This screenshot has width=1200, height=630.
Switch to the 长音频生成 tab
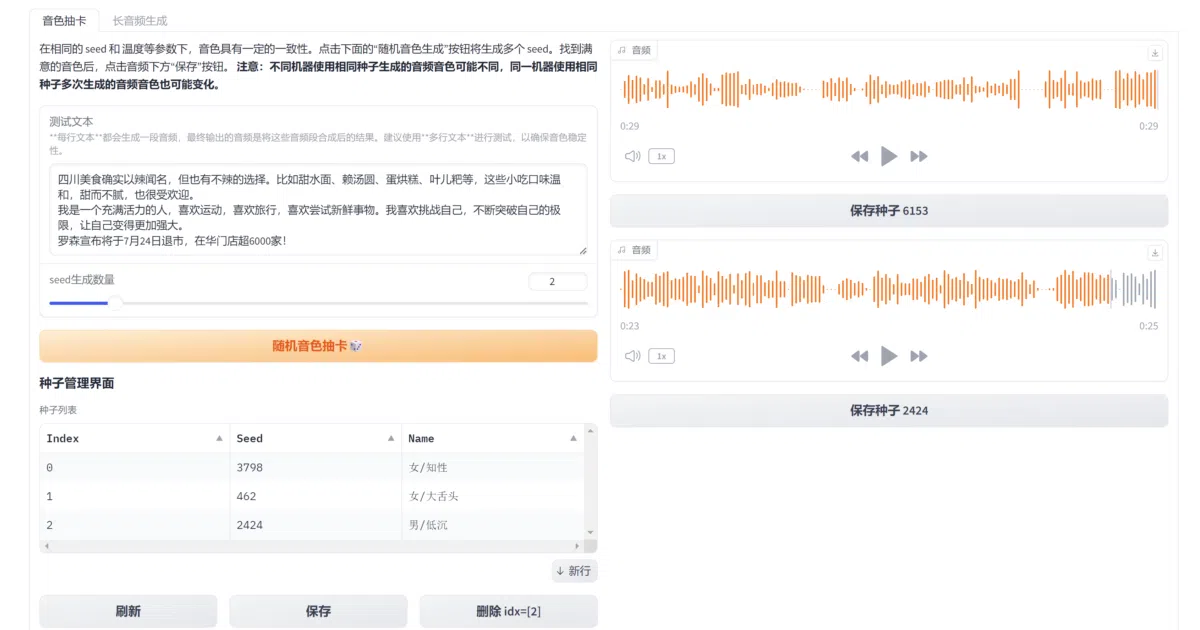(x=140, y=20)
